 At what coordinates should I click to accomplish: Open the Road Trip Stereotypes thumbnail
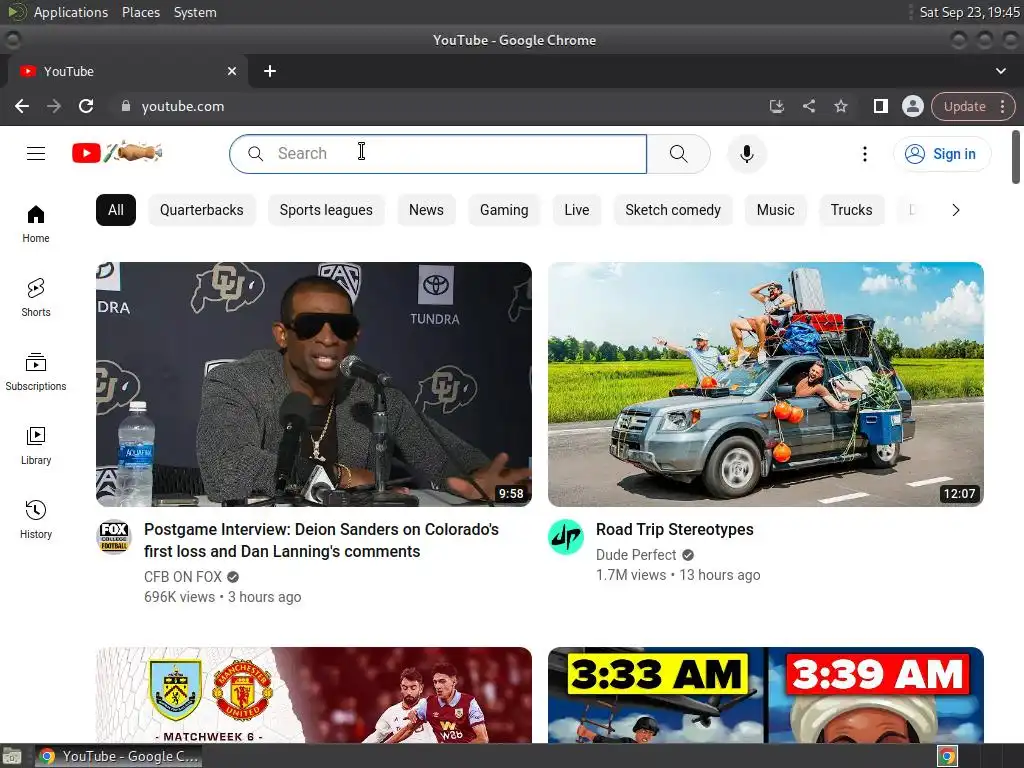tap(765, 384)
